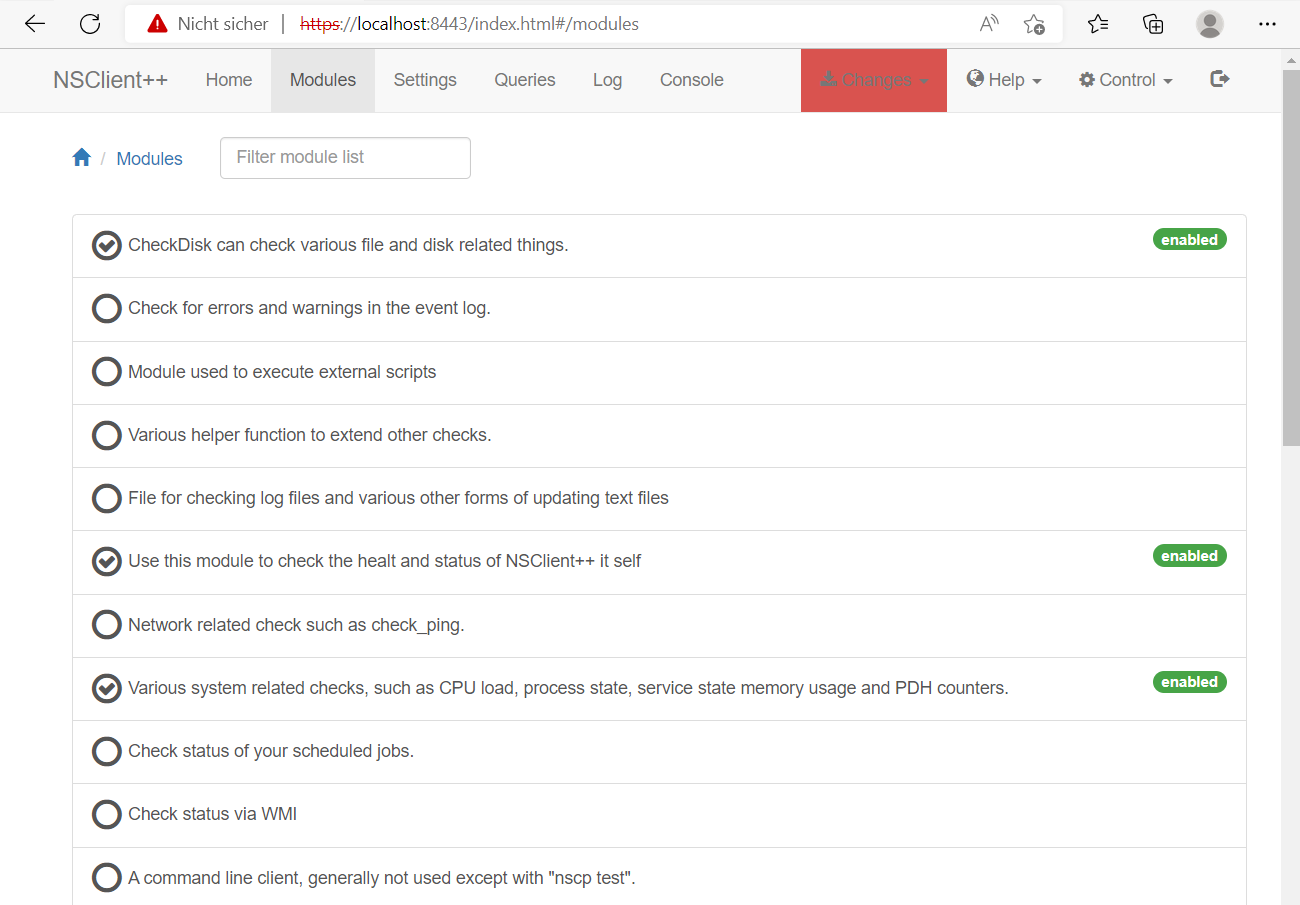Toggle the CPU load system checks module
The width and height of the screenshot is (1300, 905).
point(107,688)
